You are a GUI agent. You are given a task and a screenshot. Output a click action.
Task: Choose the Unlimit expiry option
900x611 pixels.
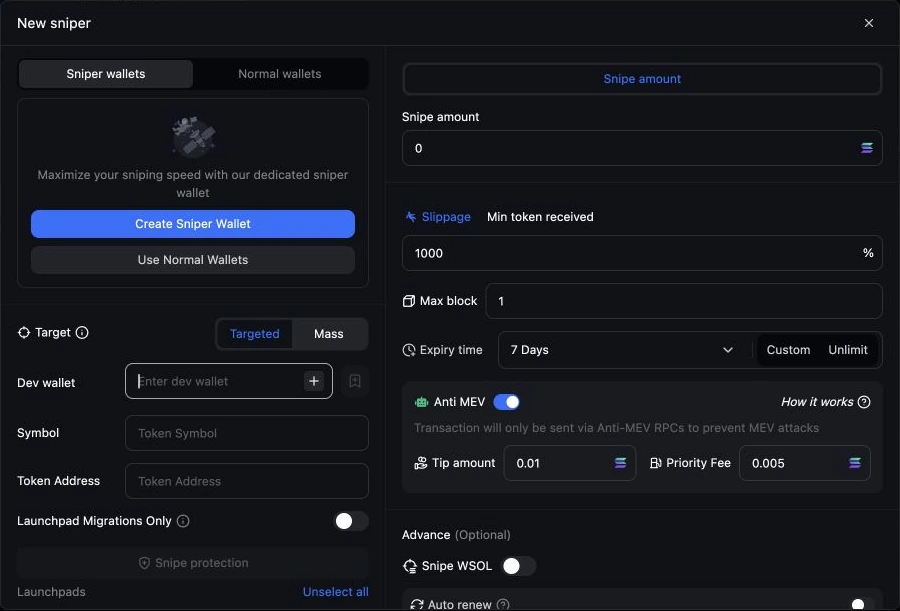click(848, 350)
